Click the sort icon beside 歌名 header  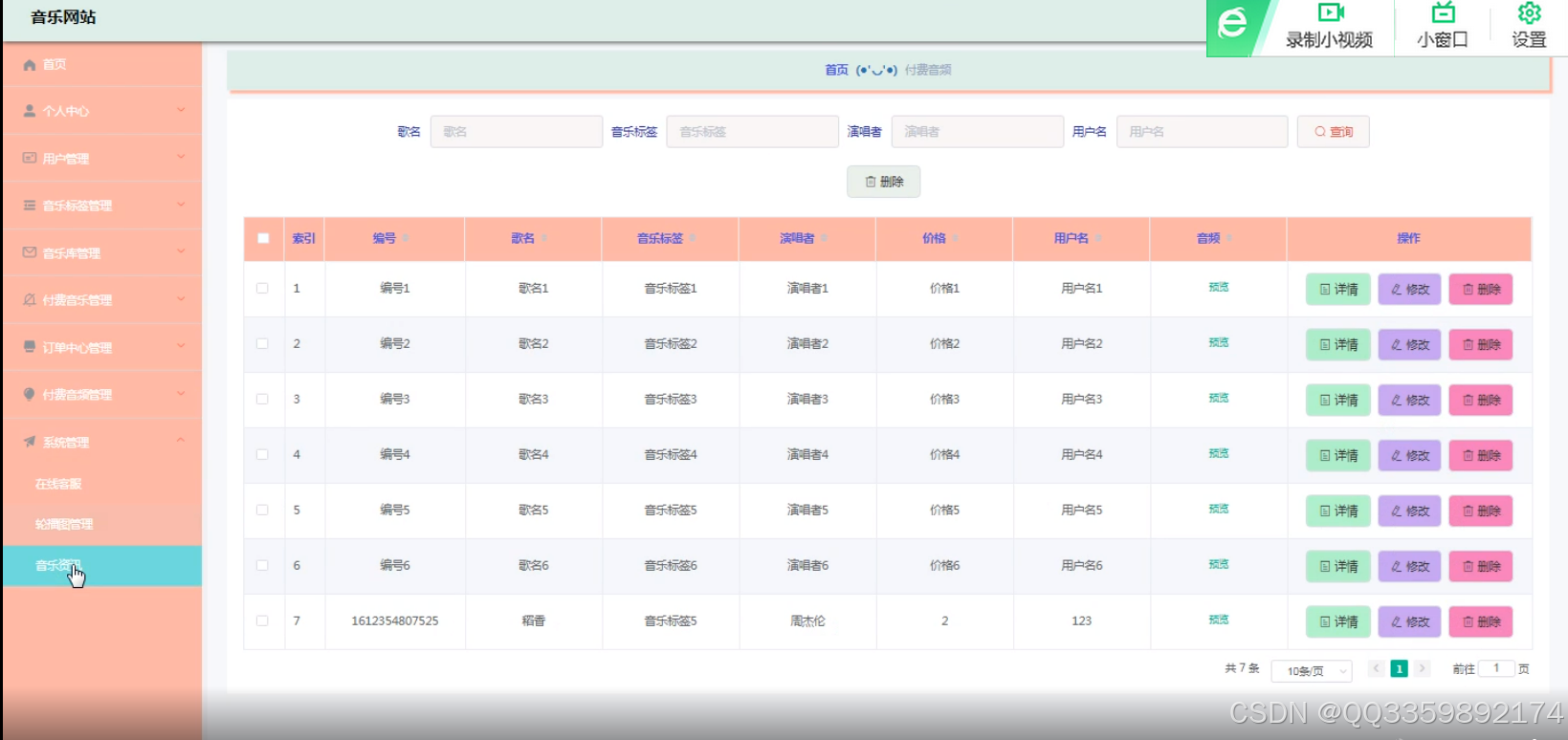(x=544, y=238)
